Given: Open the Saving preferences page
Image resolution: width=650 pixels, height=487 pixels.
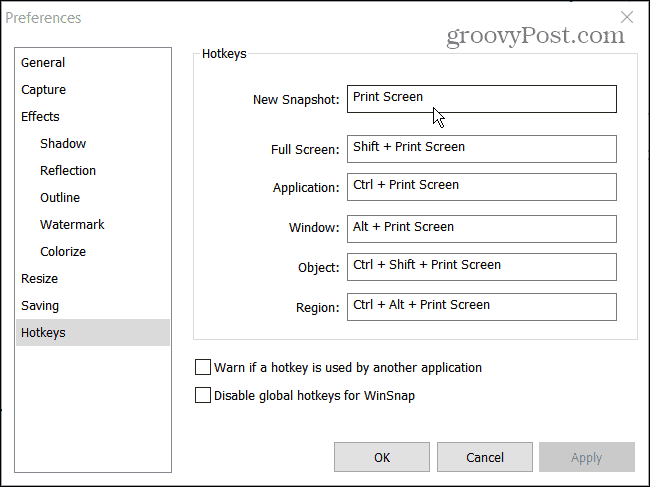Looking at the screenshot, I should [40, 305].
